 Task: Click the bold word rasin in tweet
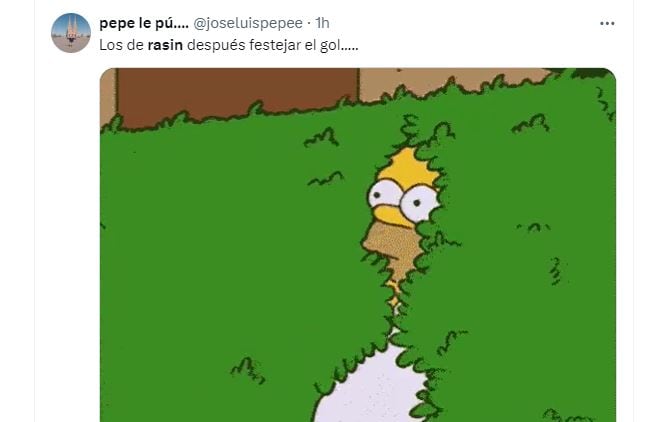point(165,45)
